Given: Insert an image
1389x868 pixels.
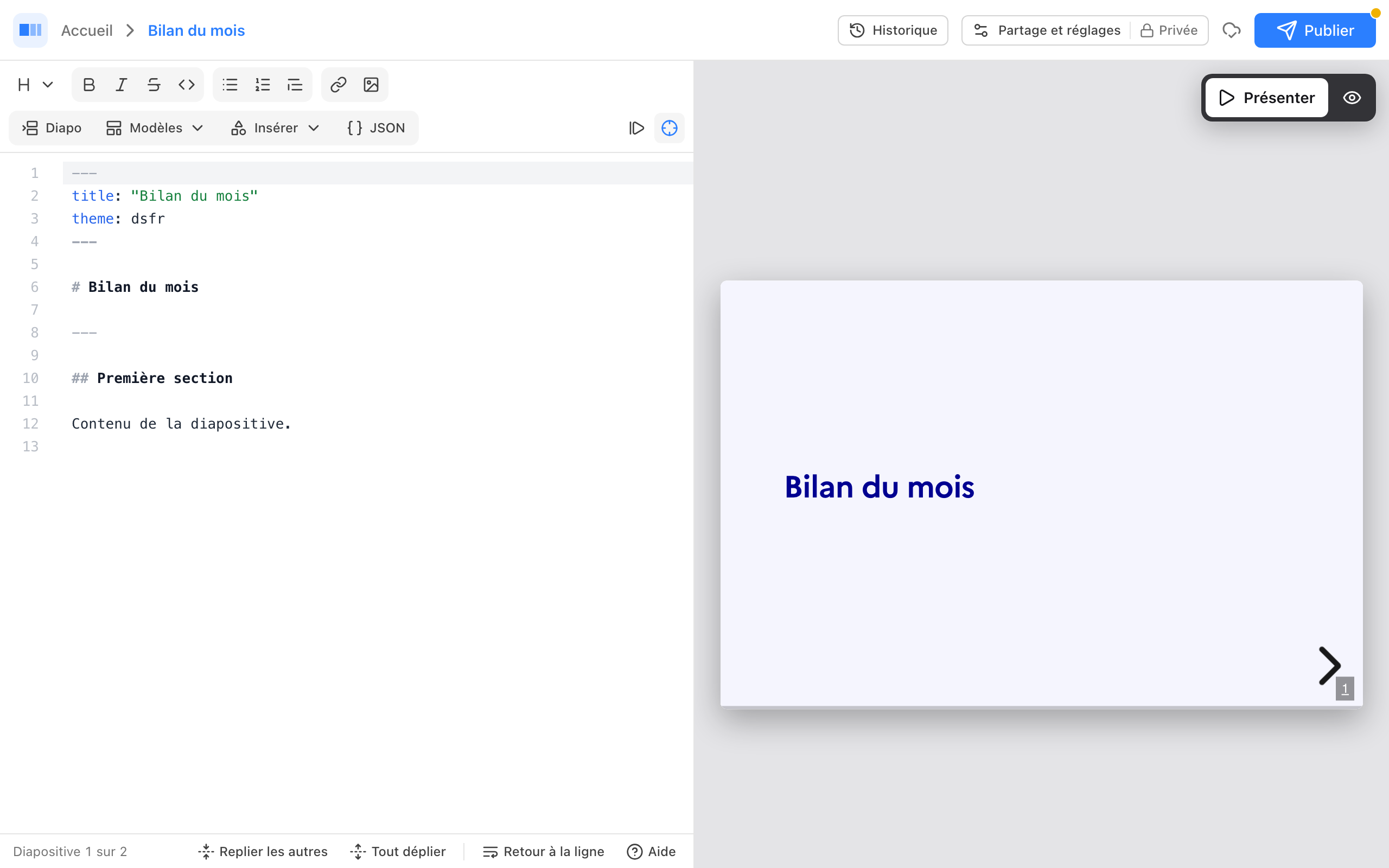Looking at the screenshot, I should 371,85.
